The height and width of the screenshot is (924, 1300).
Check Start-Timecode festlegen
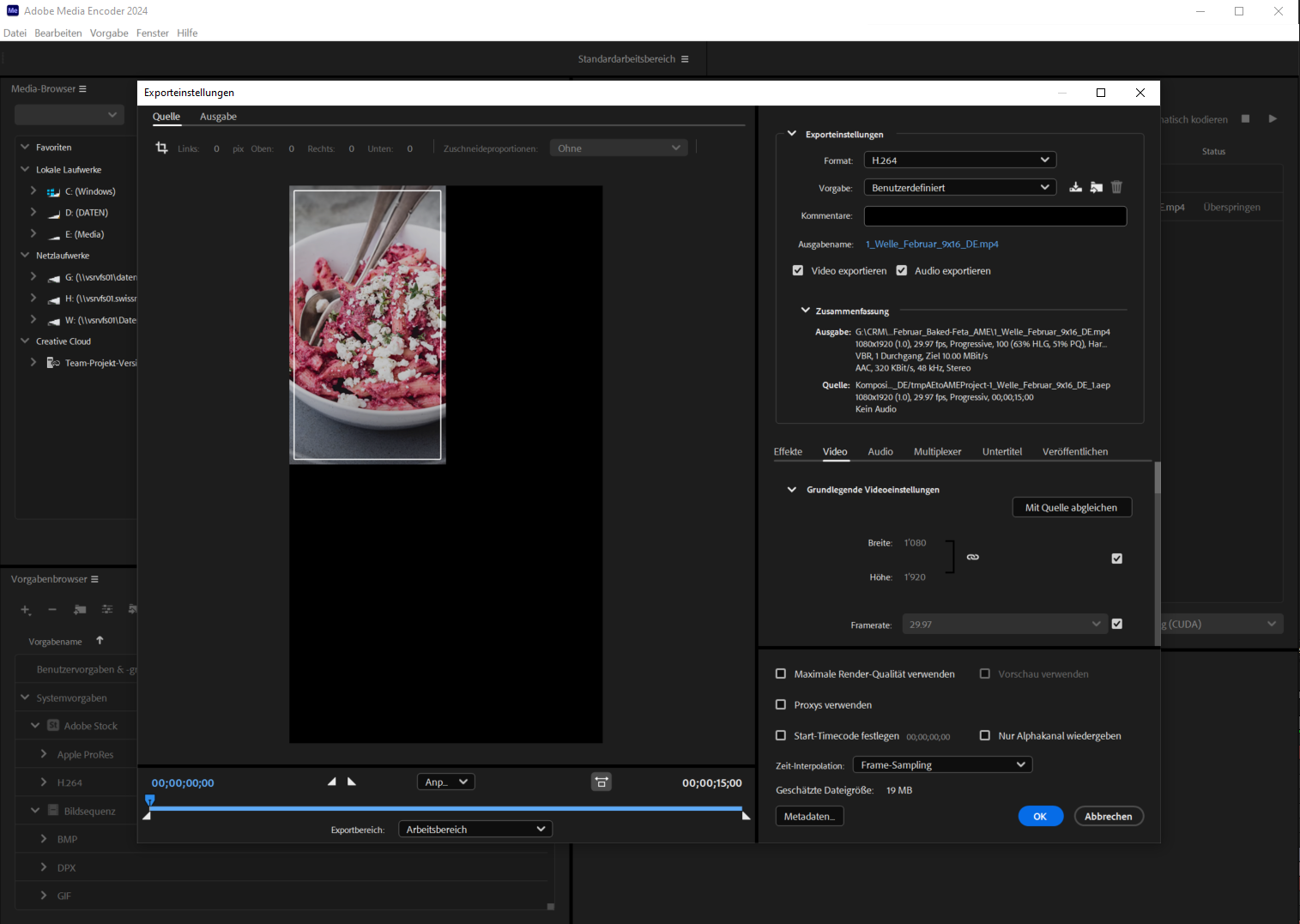pos(781,735)
